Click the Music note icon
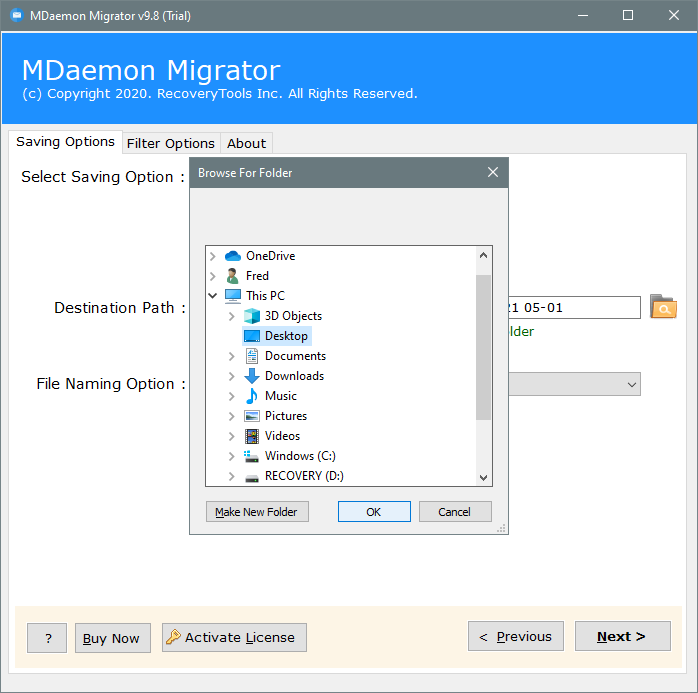The image size is (698, 693). click(x=252, y=396)
